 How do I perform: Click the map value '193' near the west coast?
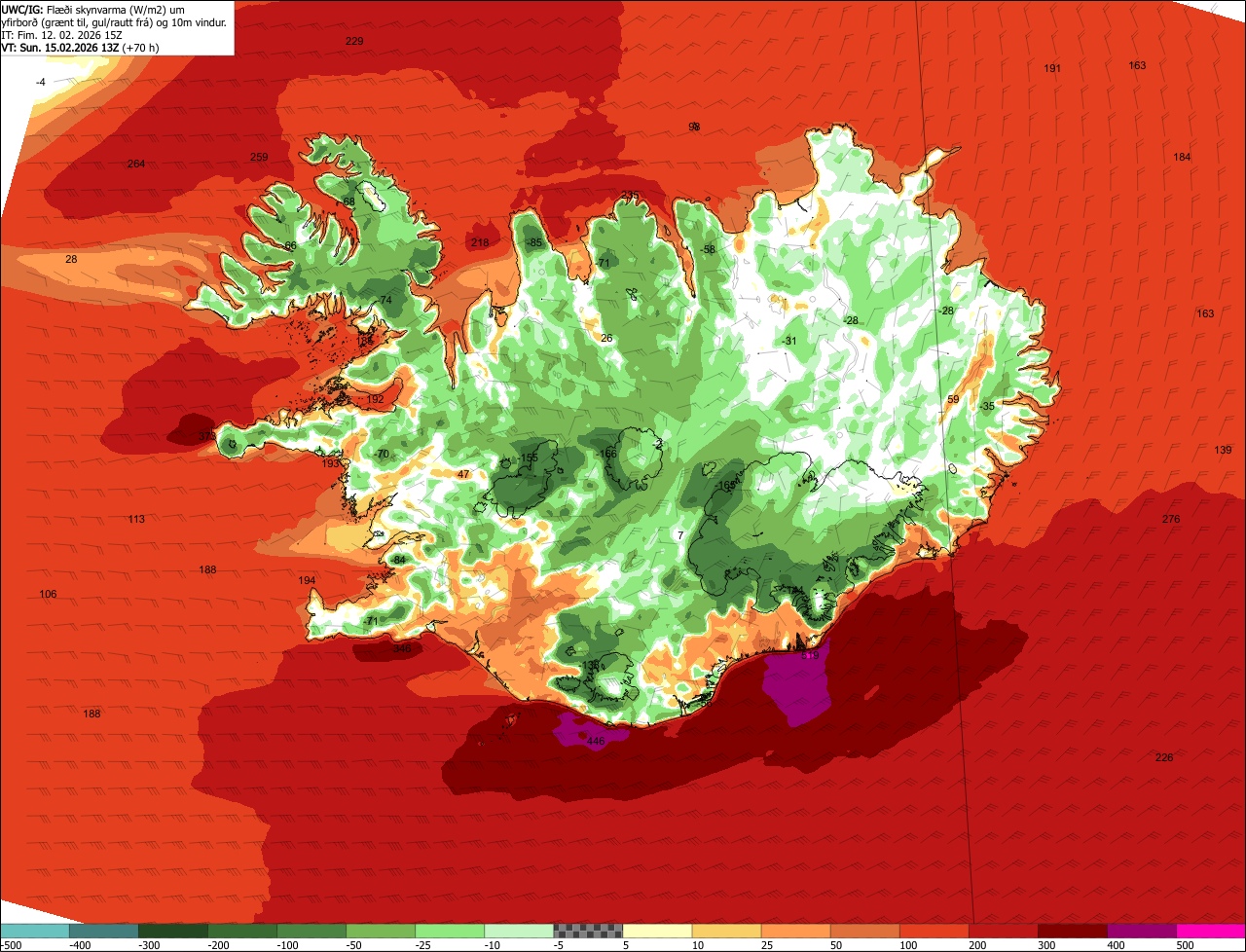(x=331, y=463)
